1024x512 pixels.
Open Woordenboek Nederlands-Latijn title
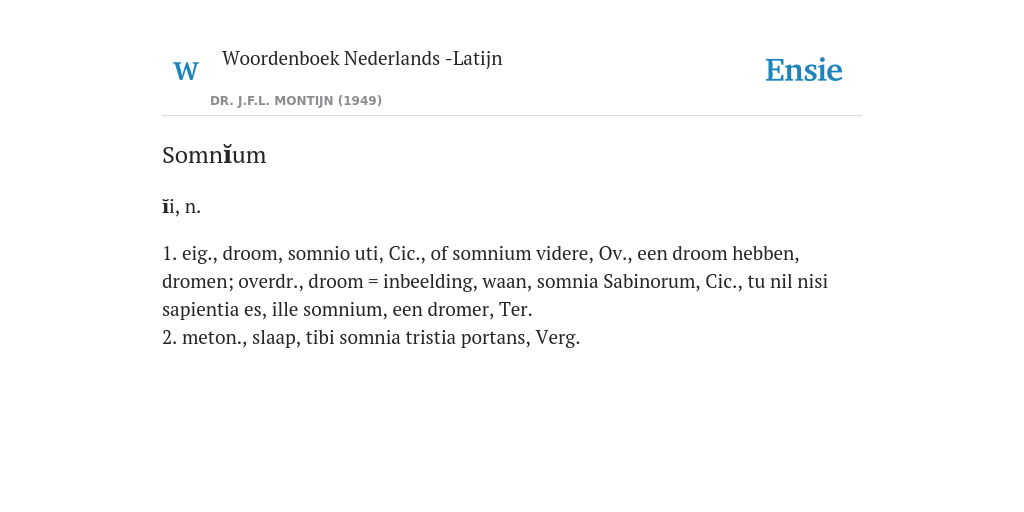[362, 58]
